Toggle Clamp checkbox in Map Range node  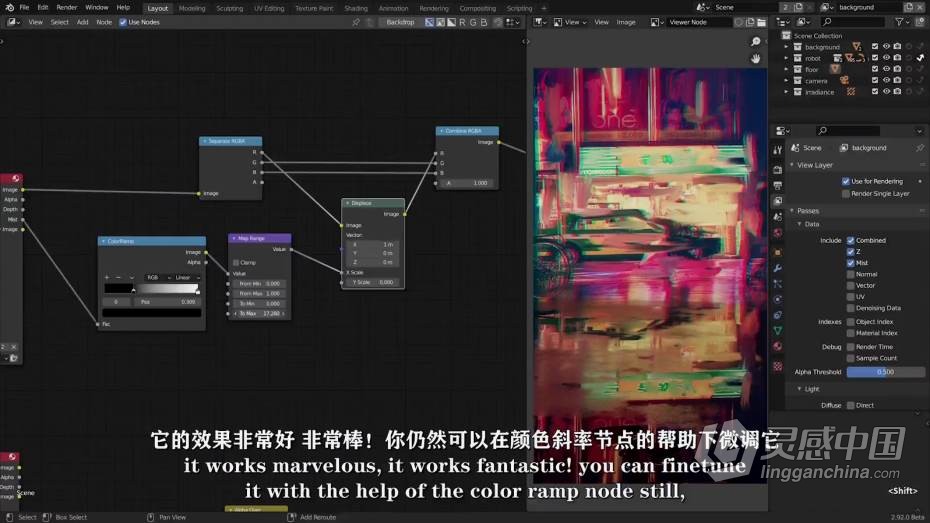(x=236, y=262)
